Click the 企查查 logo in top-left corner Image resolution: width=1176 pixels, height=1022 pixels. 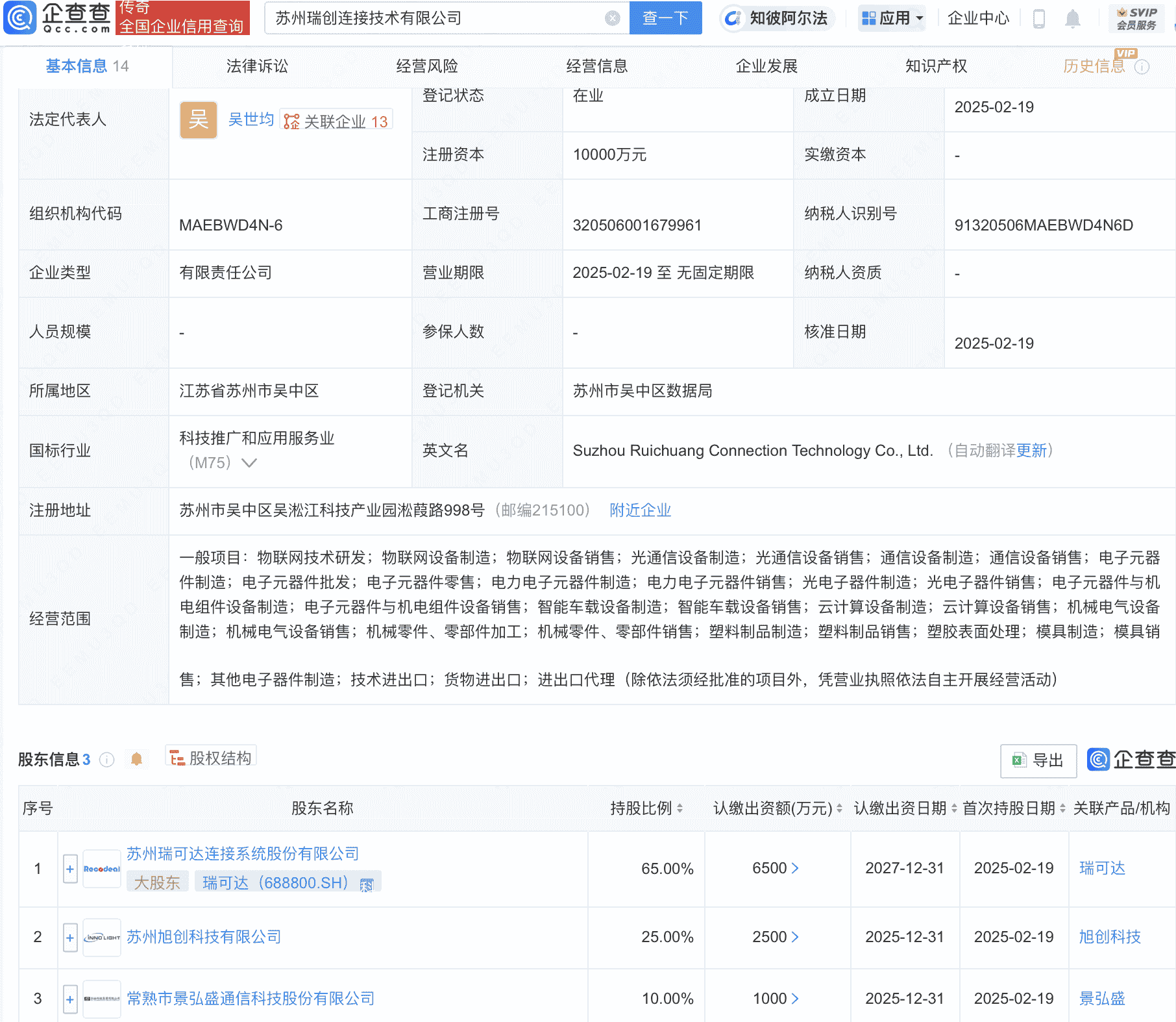tap(55, 18)
